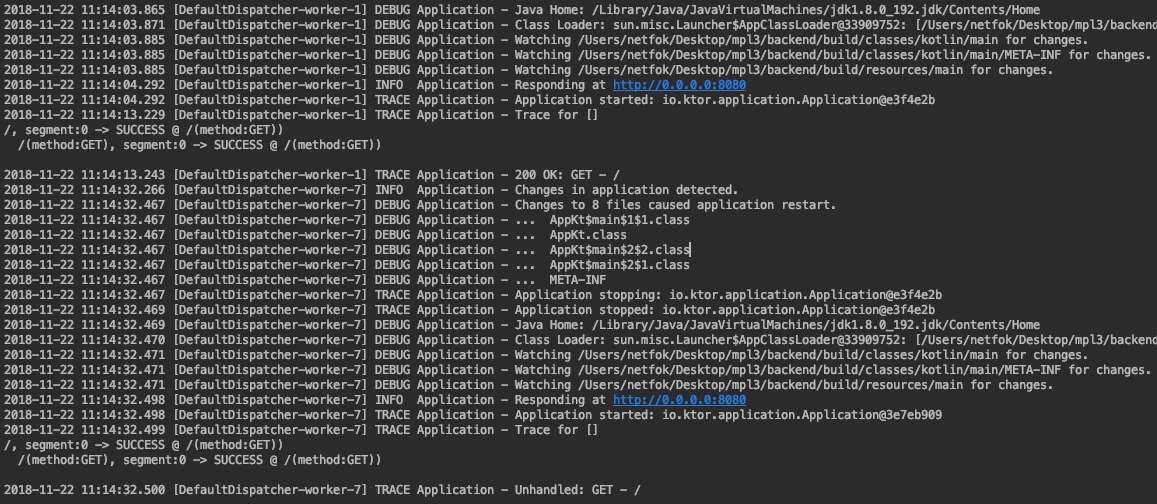Open the http://0.0.0.0:8080 link logged at 11:14:32.498

679,400
